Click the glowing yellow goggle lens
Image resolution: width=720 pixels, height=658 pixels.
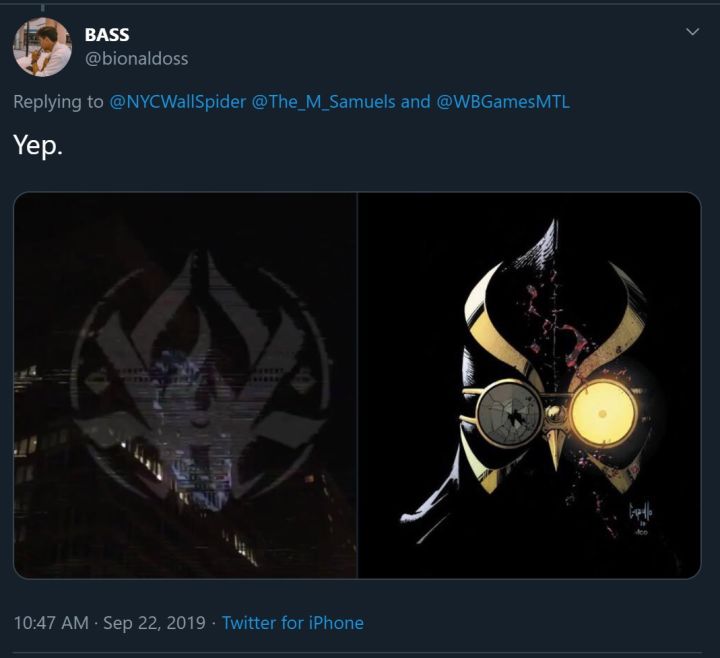pos(602,414)
